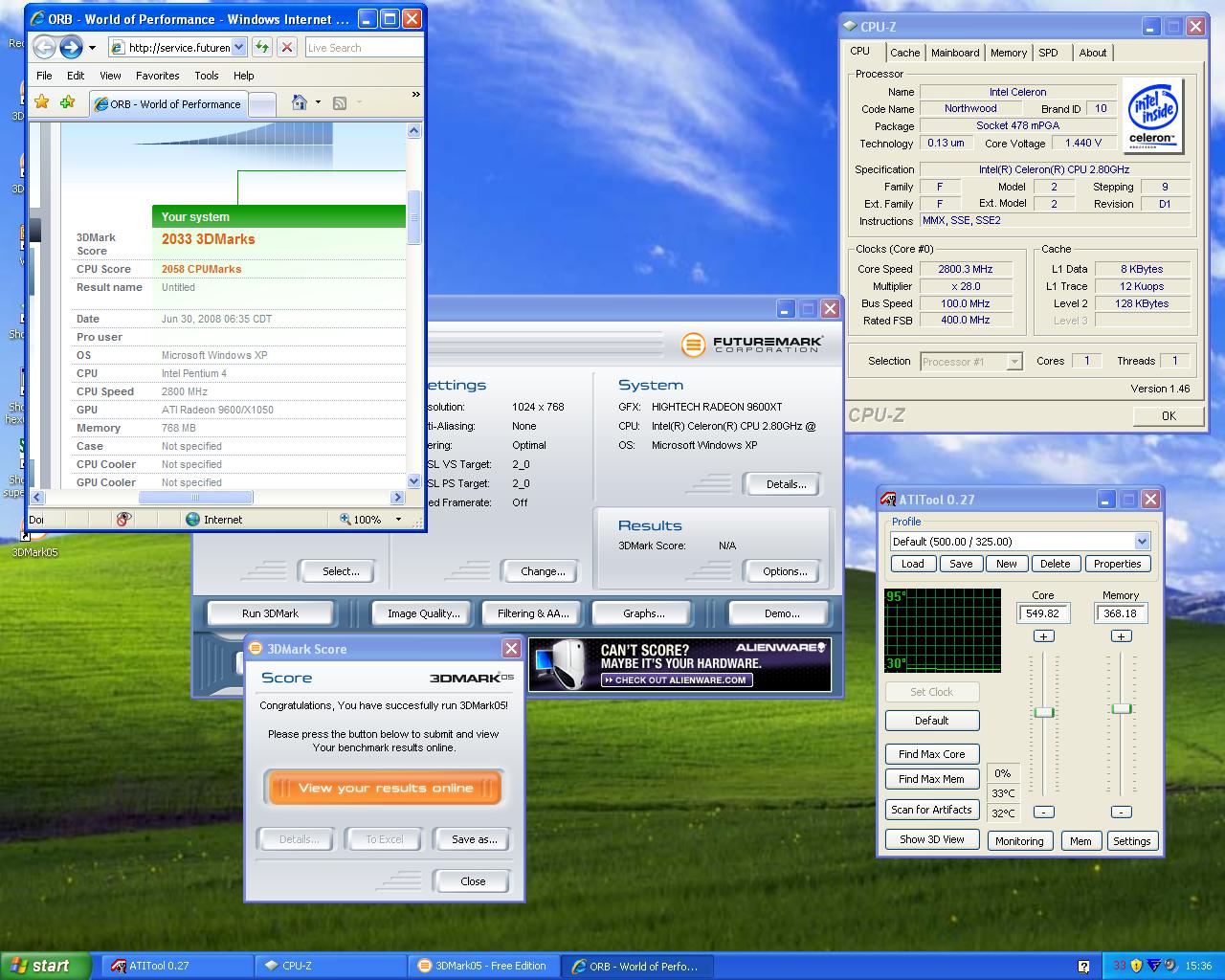Click the Start button on taskbar
The image size is (1225, 980).
coord(46,966)
